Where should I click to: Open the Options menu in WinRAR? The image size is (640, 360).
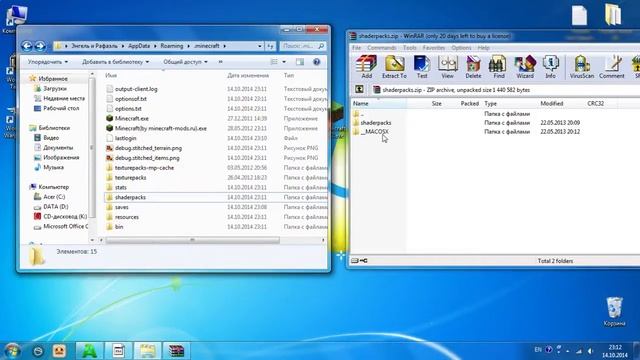click(461, 48)
